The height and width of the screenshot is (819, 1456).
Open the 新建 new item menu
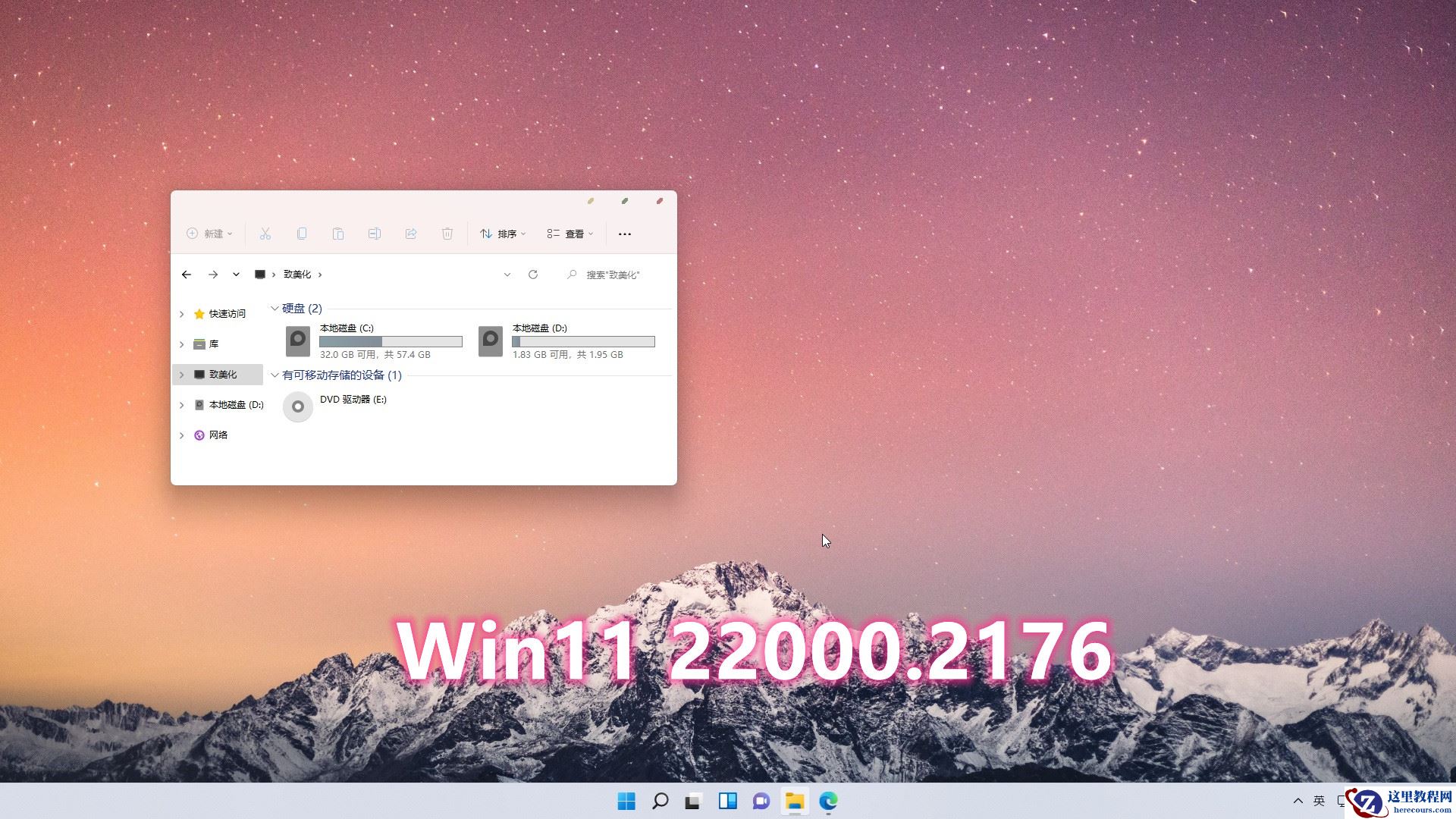209,234
